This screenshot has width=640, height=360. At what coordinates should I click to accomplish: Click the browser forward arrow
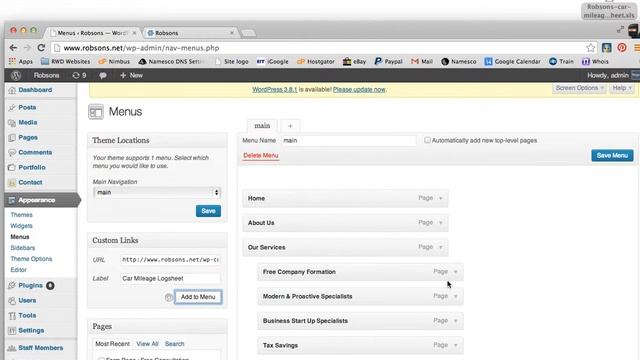coord(27,48)
